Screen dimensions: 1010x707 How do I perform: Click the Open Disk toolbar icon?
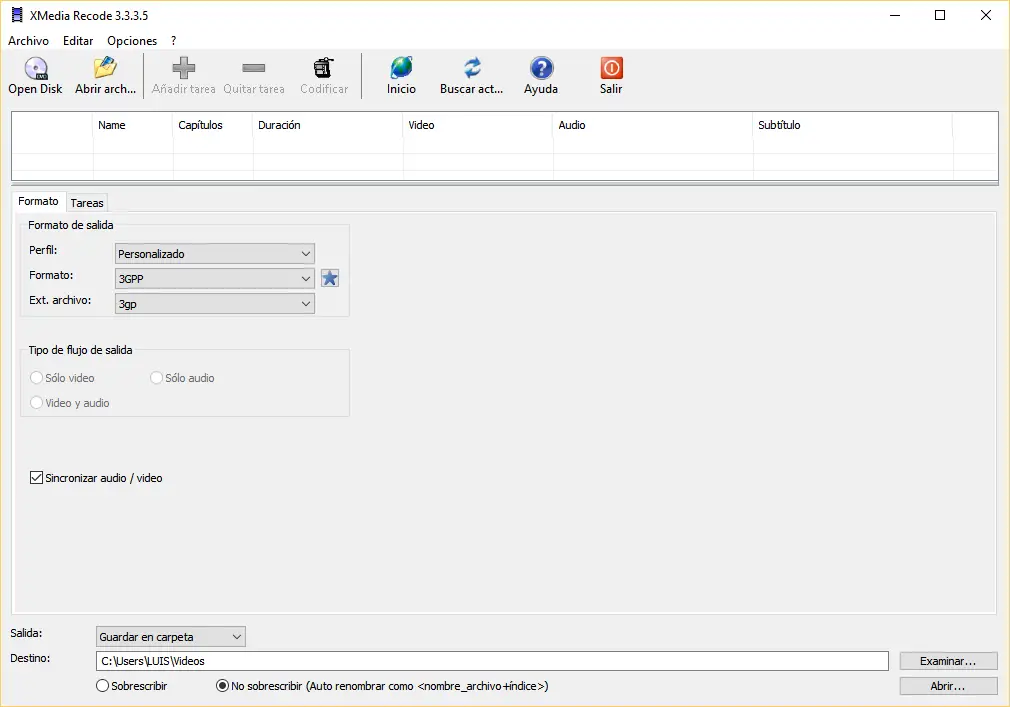pos(36,68)
